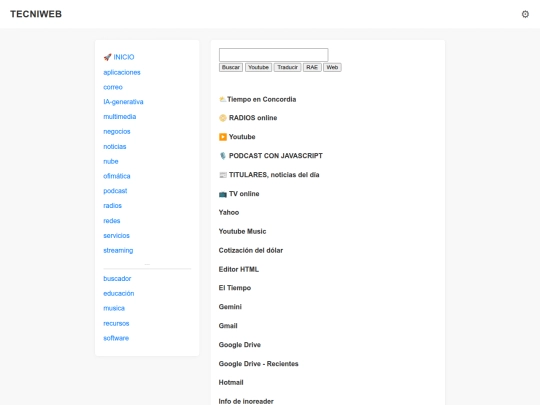Open the educación tag

click(x=119, y=293)
